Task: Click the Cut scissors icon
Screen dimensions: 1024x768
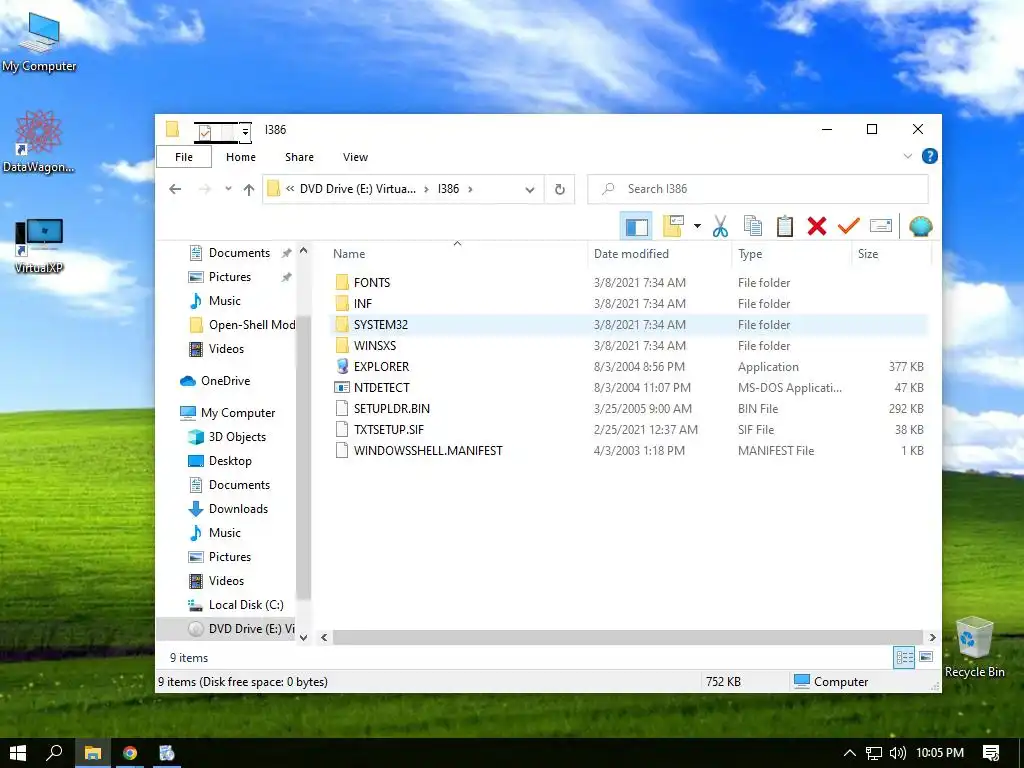Action: coord(720,227)
